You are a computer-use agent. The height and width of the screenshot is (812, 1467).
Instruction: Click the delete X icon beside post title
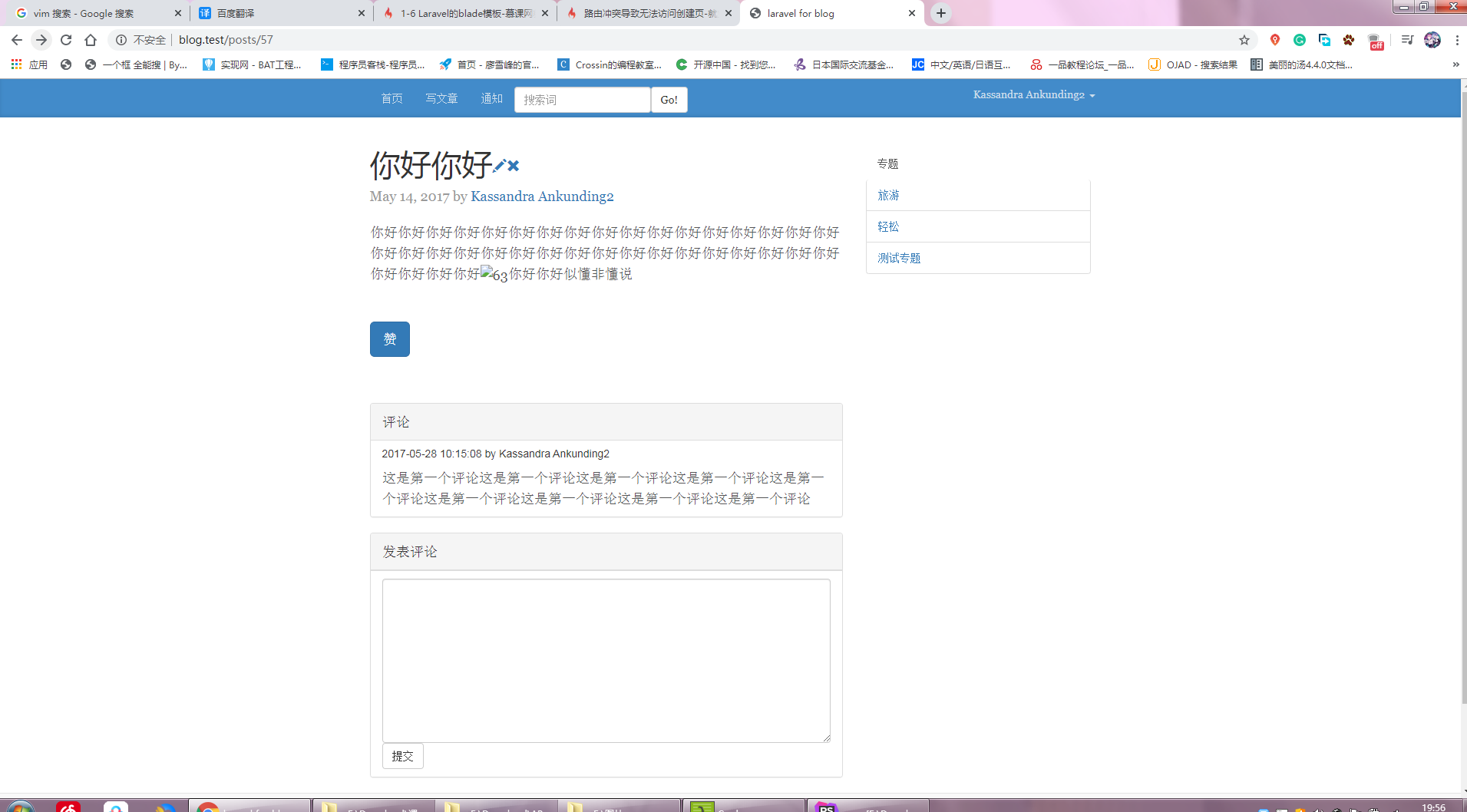514,165
